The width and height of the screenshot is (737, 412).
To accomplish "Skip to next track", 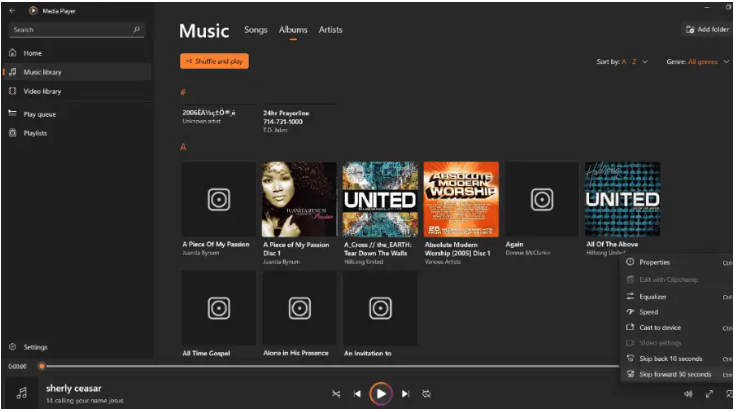I will 405,394.
